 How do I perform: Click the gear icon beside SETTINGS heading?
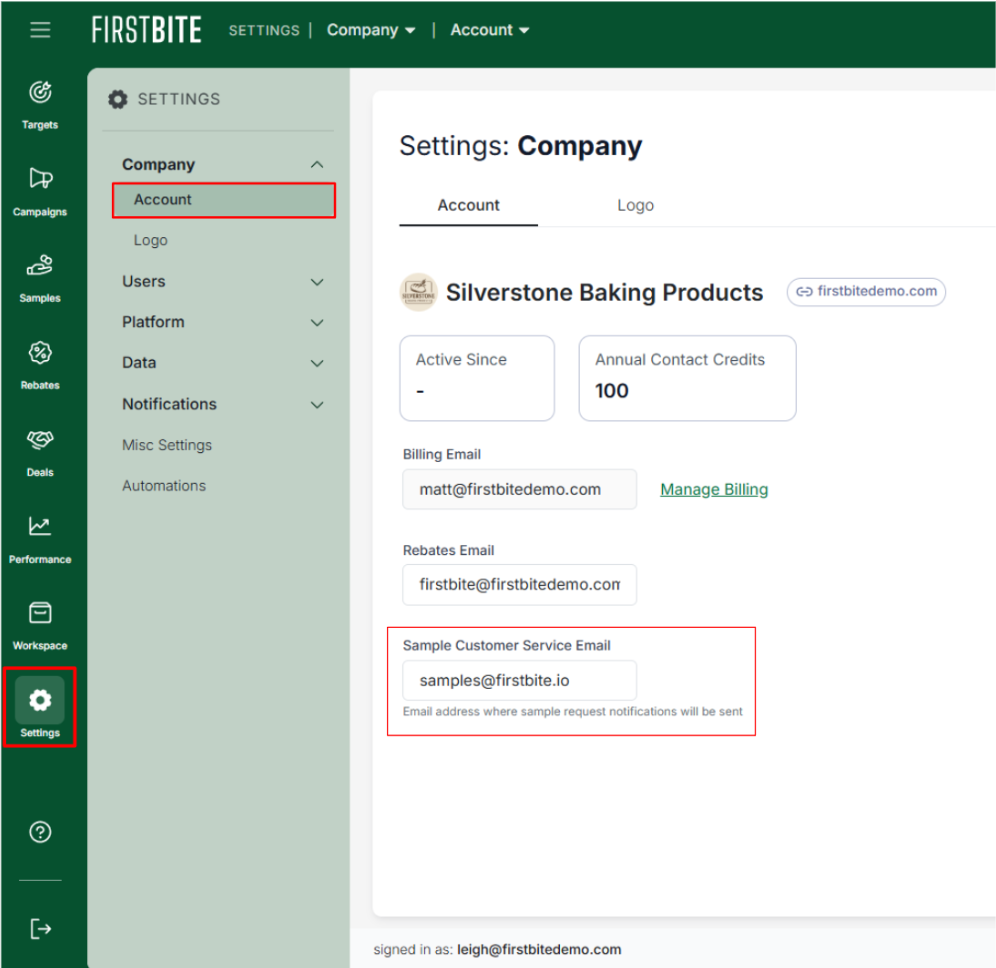click(x=118, y=99)
